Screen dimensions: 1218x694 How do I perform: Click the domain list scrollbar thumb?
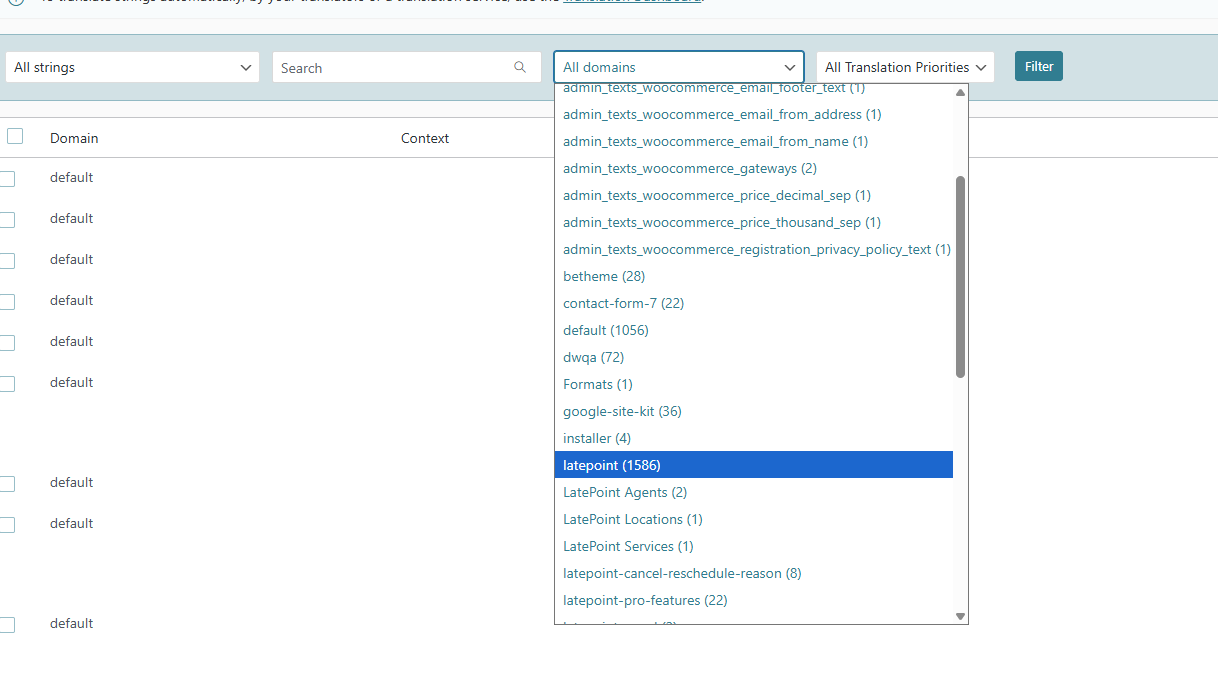point(960,277)
